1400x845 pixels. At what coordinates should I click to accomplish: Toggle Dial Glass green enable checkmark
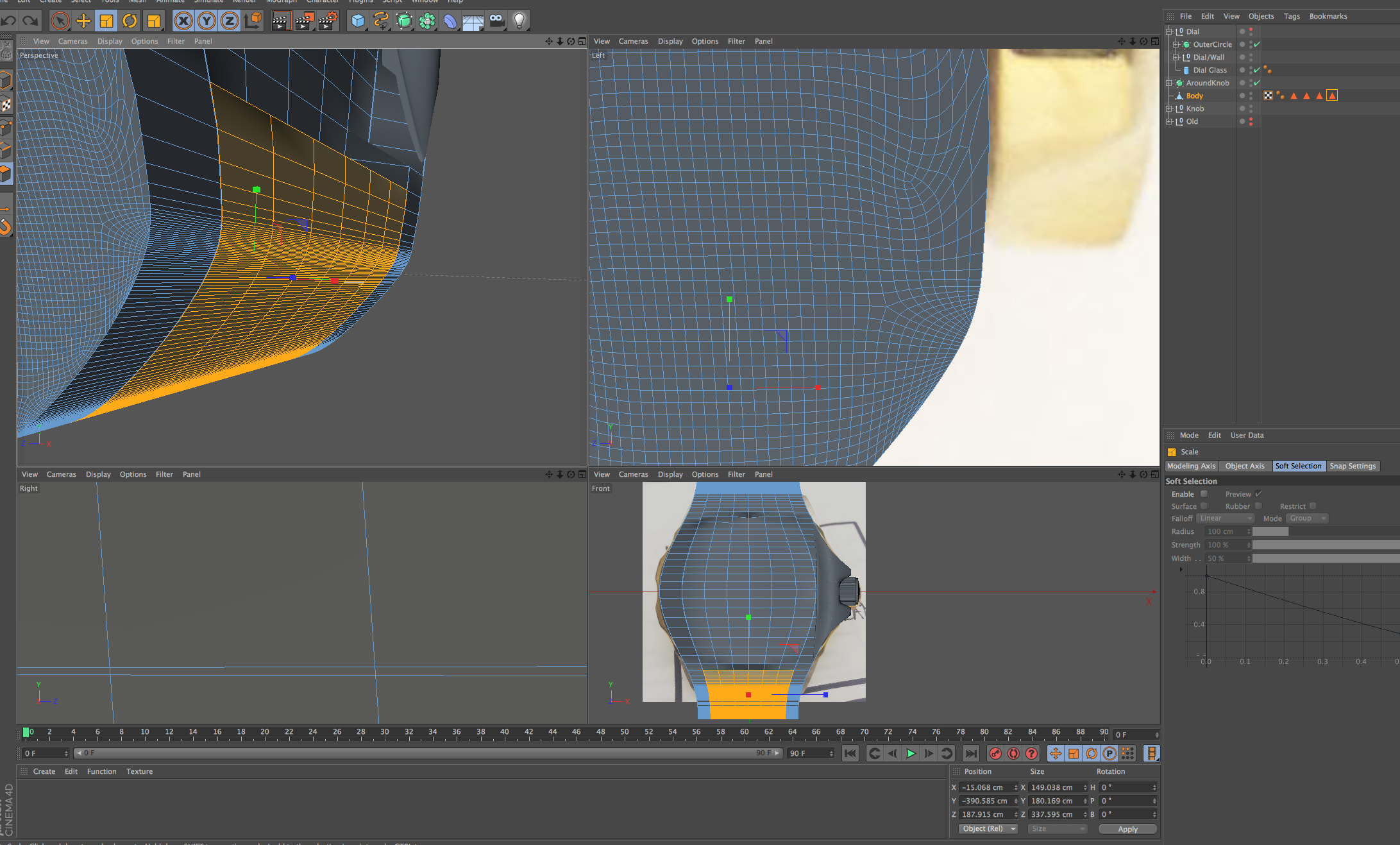[1257, 70]
